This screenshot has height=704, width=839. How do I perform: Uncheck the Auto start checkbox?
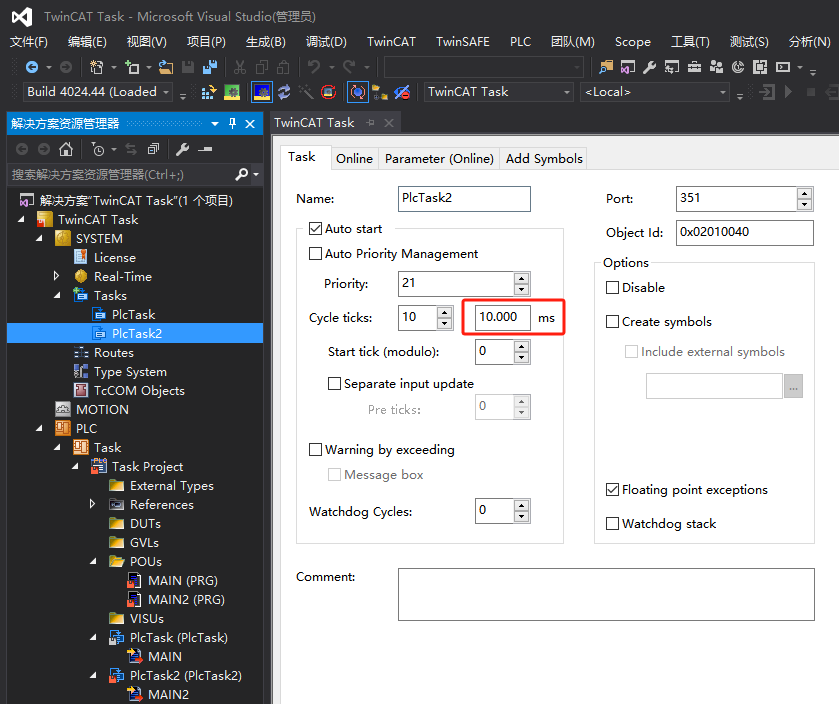(x=315, y=229)
